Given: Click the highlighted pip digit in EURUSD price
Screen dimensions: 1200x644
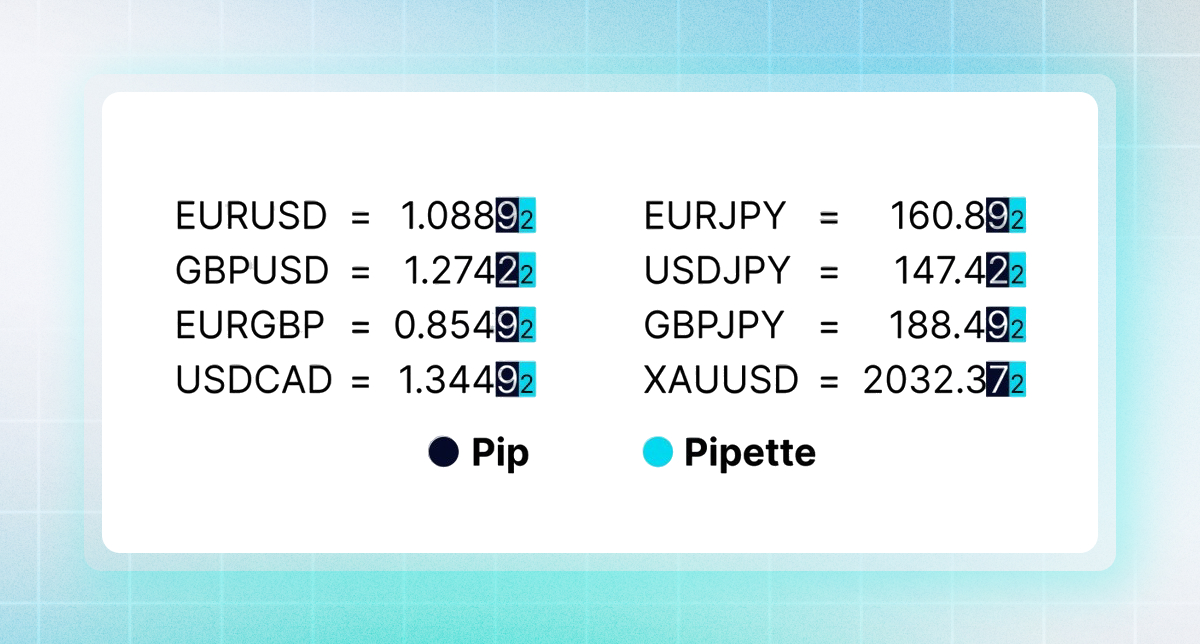Looking at the screenshot, I should pyautogui.click(x=507, y=216).
